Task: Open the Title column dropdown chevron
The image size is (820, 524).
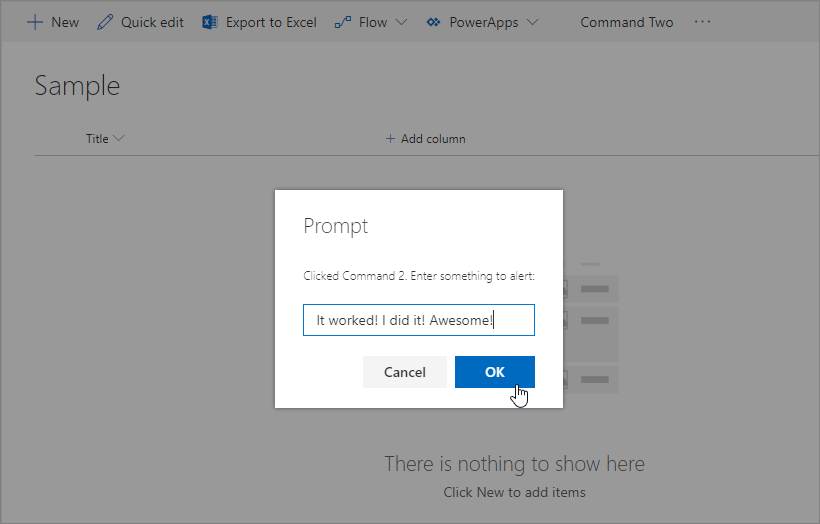Action: coord(119,138)
